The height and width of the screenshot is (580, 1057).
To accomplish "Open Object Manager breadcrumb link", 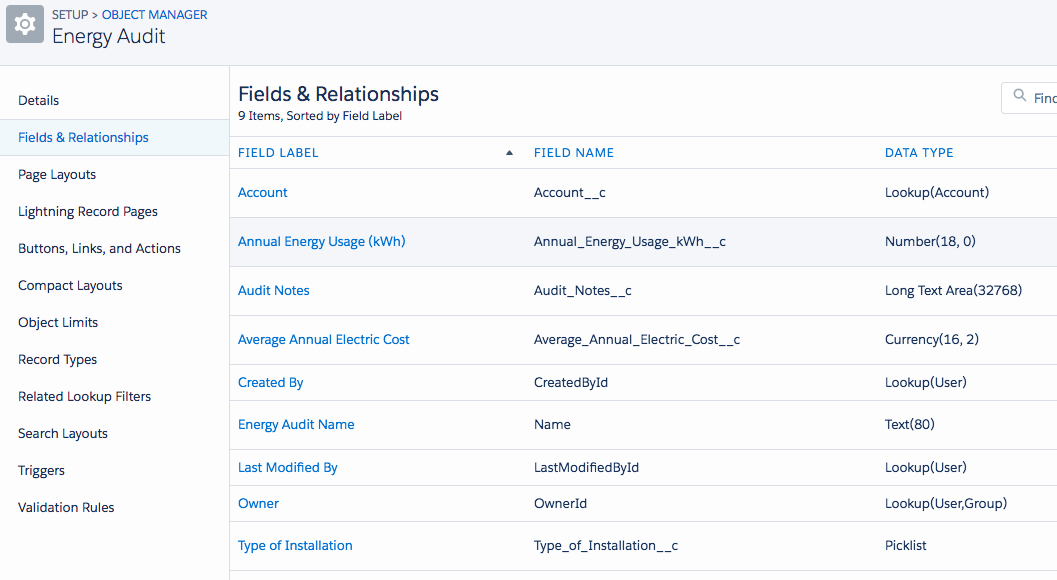I will (155, 15).
